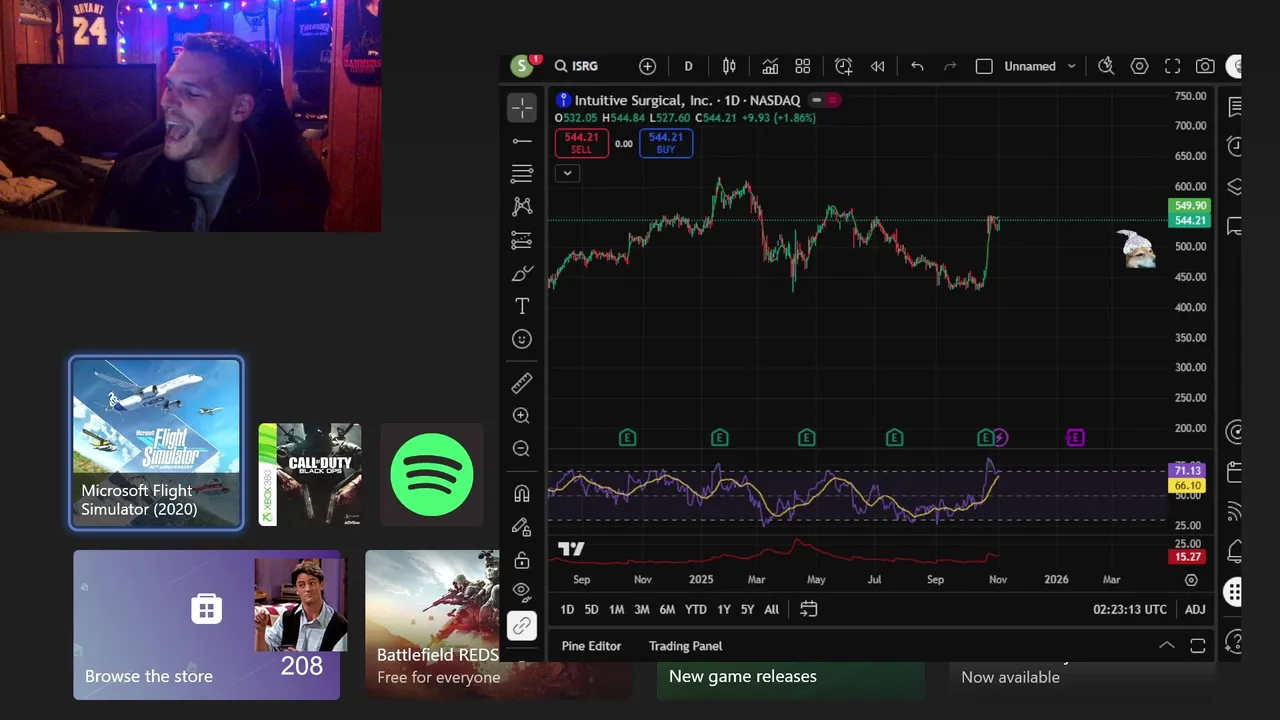Select the 3M time range
Image resolution: width=1280 pixels, height=720 pixels.
pos(642,609)
